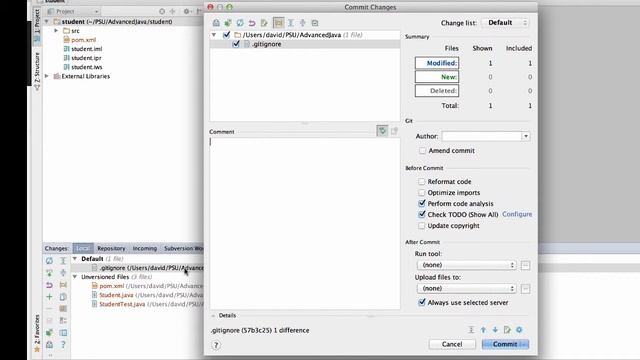Screen dimensions: 640x360
Task: Expand External Libraries in Project tree
Action: tap(47, 76)
